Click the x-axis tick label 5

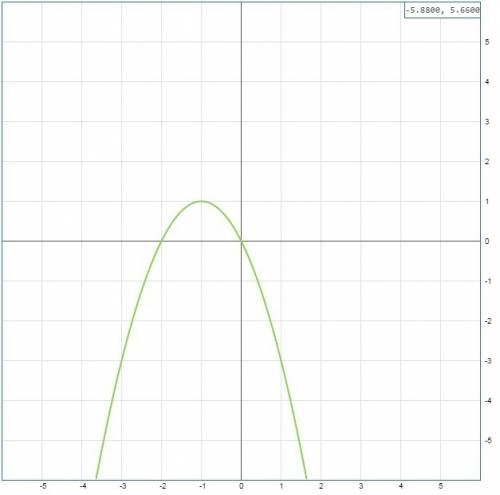click(x=441, y=486)
